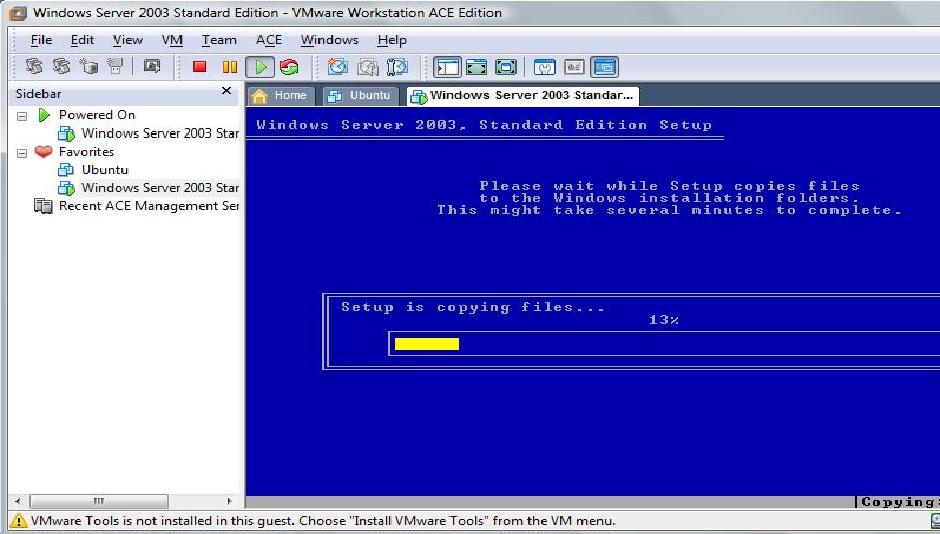
Task: Switch to the Home tab
Action: click(x=280, y=95)
